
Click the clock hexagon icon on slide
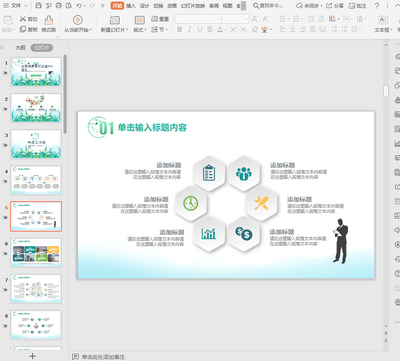point(191,203)
